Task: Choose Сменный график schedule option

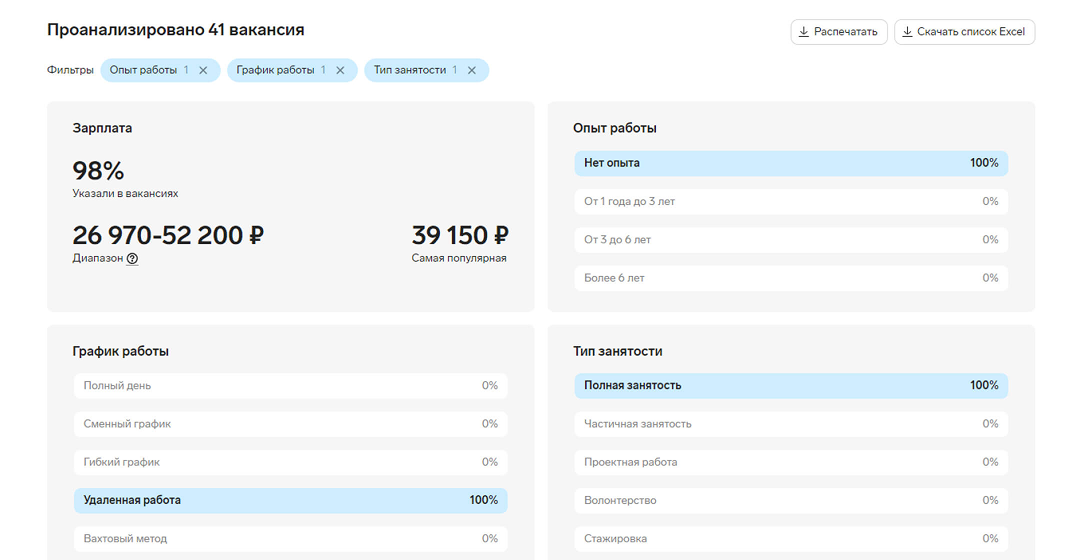Action: coord(290,424)
